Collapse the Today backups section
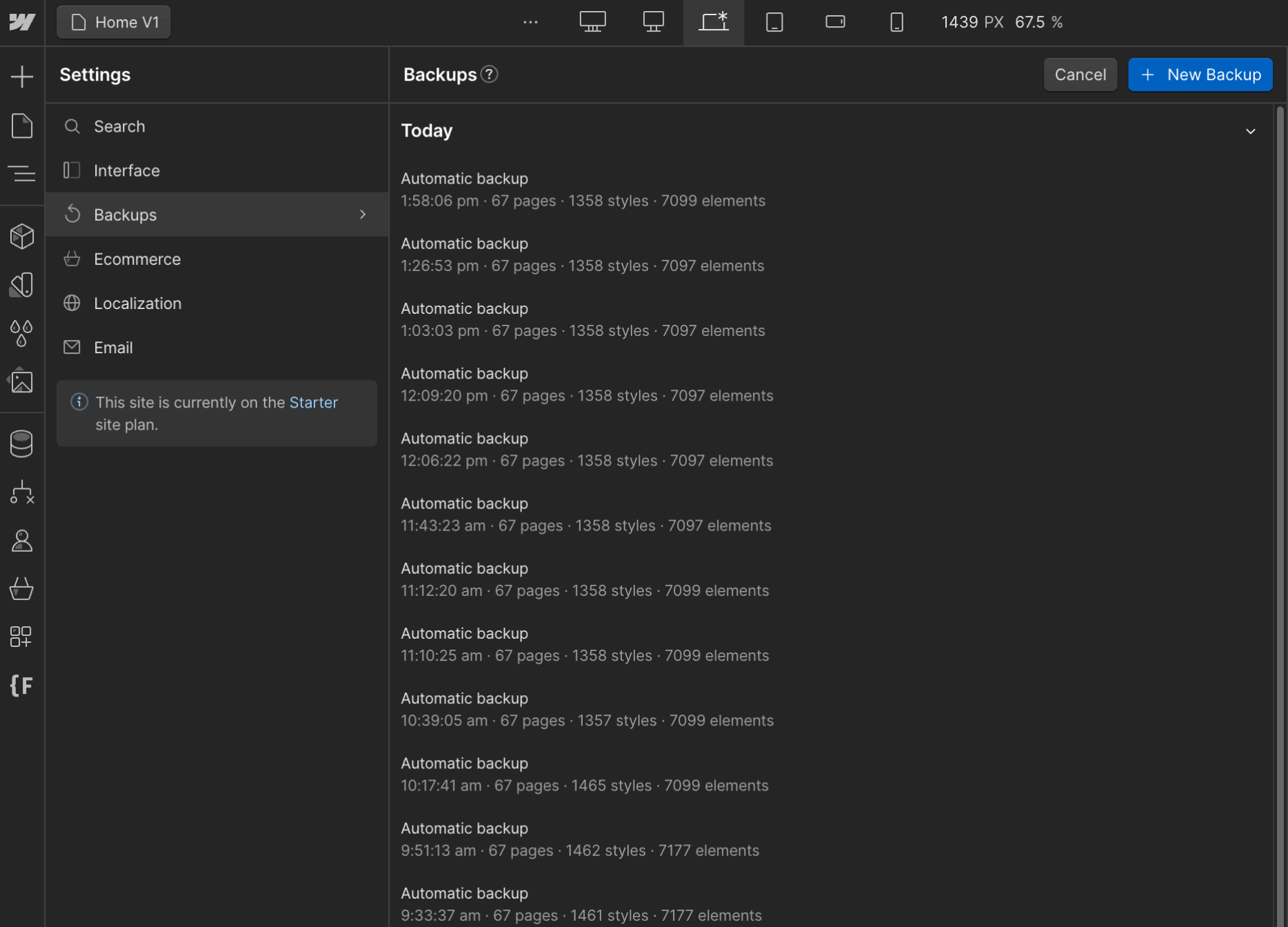Screen dimensions: 1288x927 [x=1251, y=131]
